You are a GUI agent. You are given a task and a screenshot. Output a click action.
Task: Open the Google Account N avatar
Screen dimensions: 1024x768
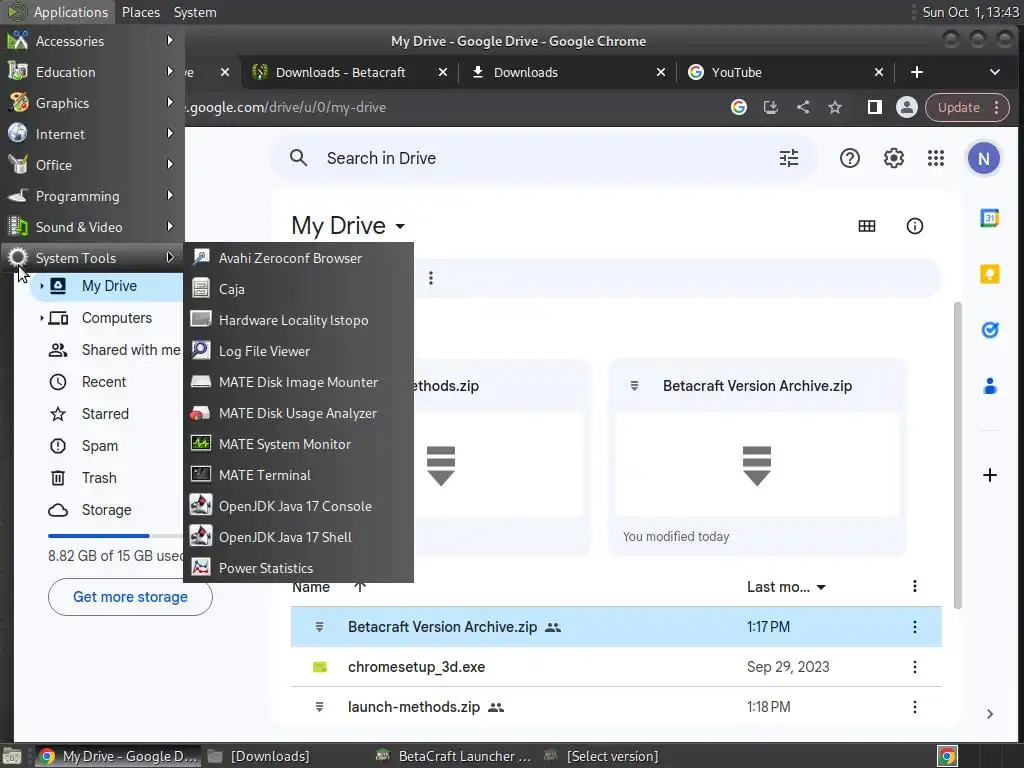tap(984, 158)
